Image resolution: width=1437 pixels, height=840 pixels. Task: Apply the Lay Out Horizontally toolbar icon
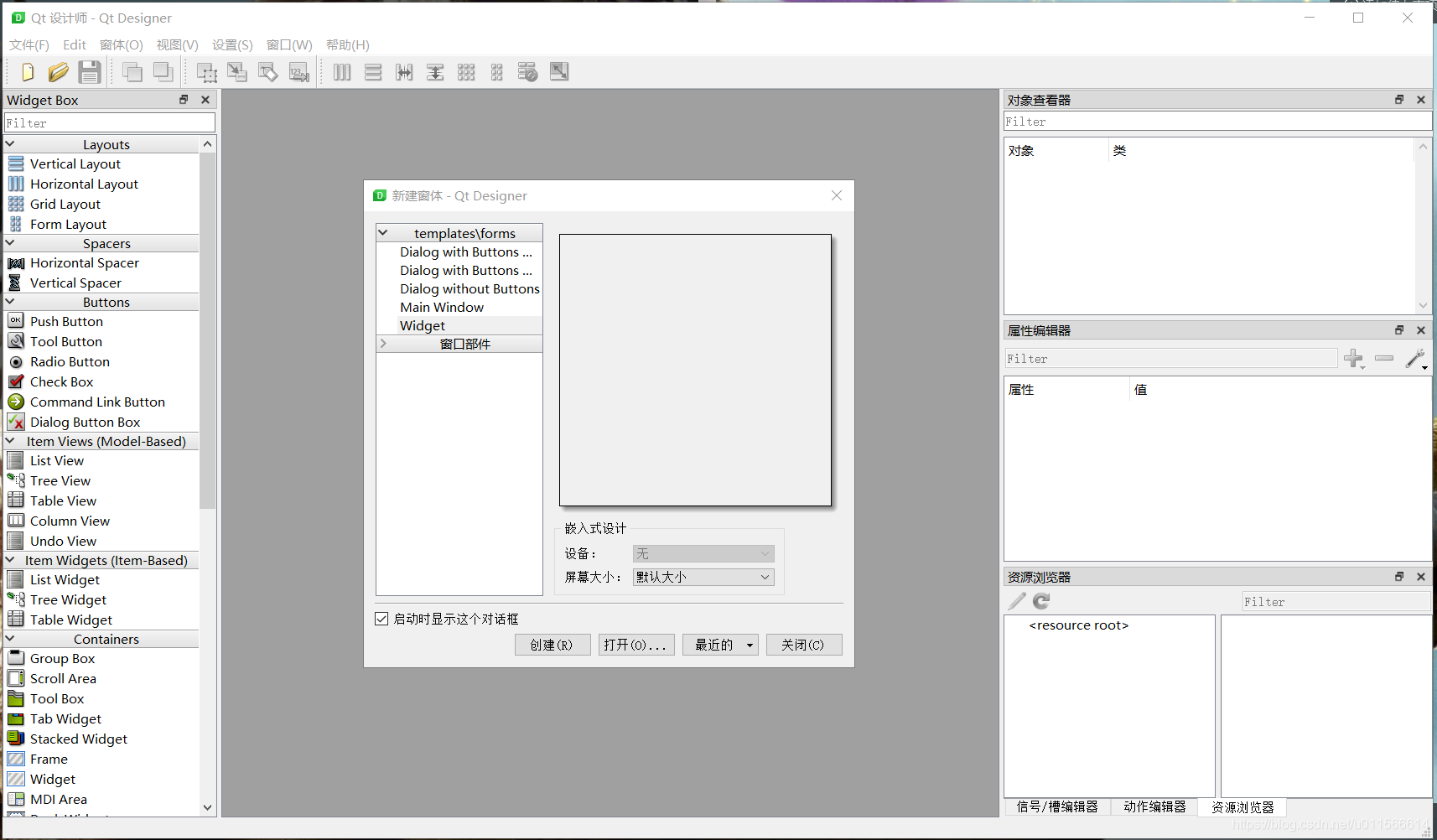pos(342,72)
